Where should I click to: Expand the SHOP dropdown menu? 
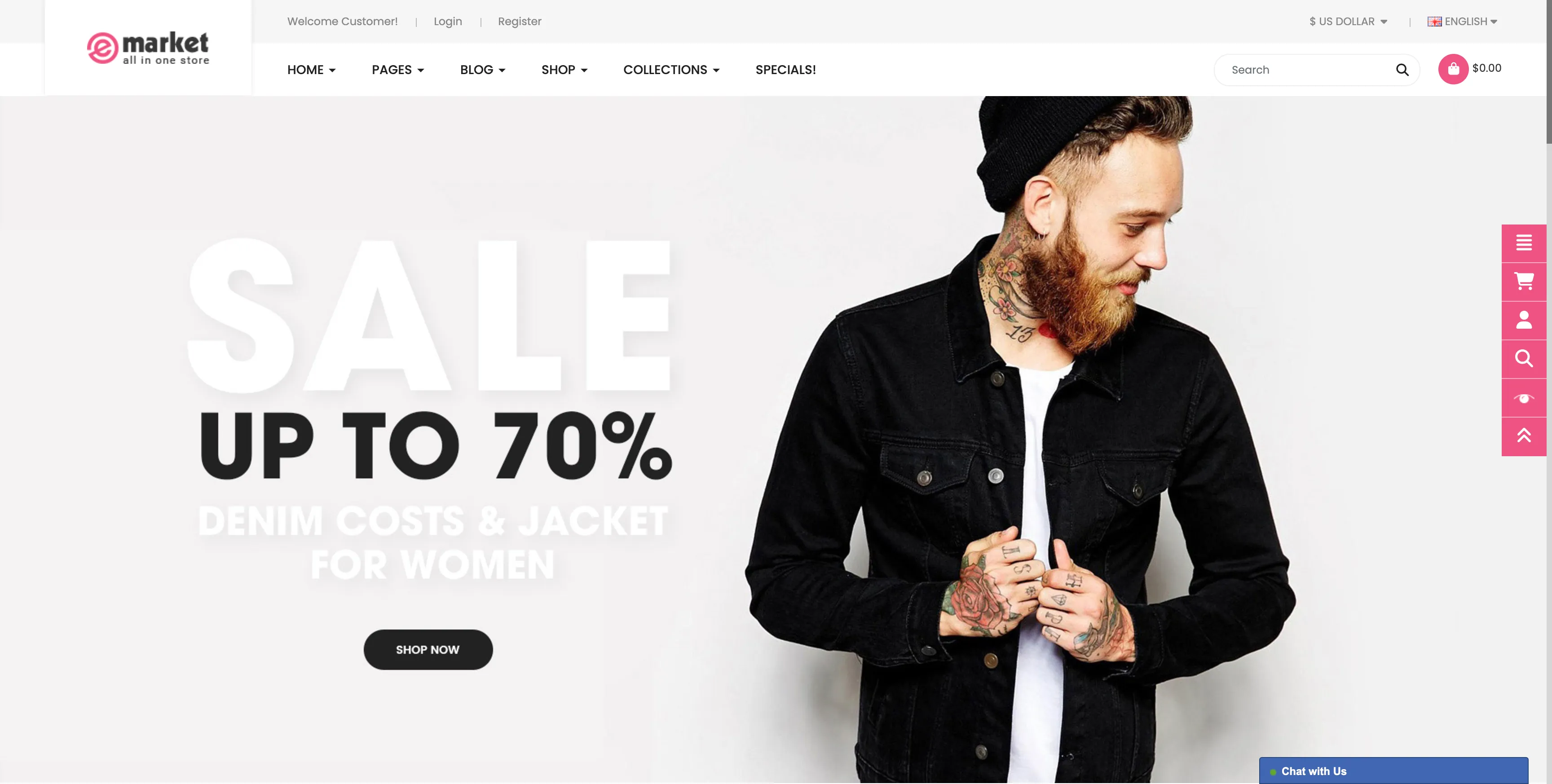tap(563, 70)
